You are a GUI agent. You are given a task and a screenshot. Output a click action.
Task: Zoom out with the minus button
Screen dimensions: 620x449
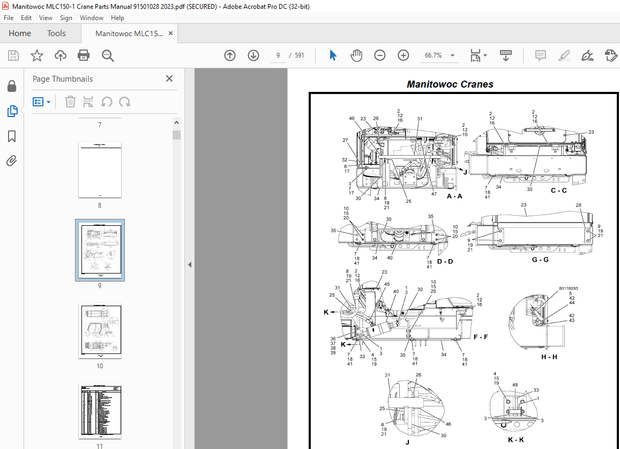point(380,55)
